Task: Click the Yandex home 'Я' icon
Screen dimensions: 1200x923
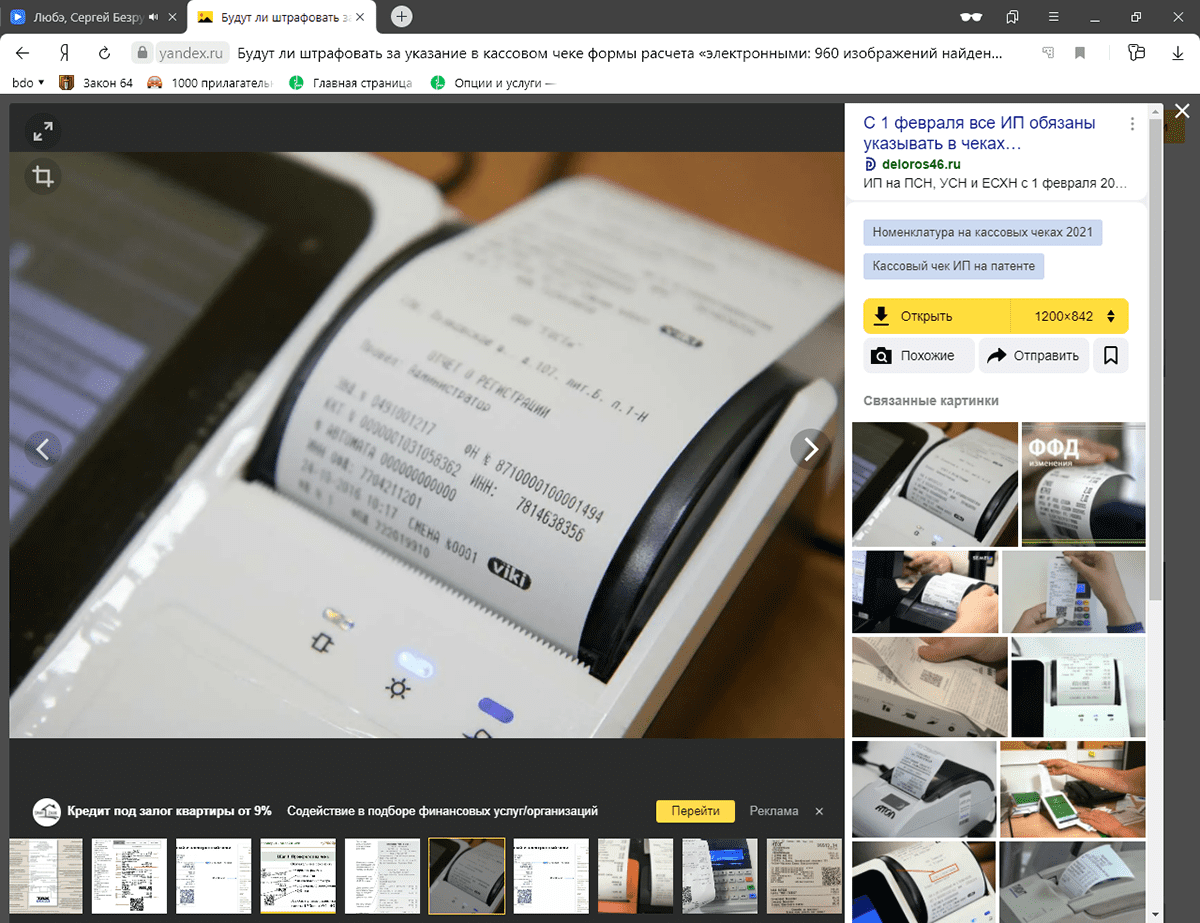Action: pyautogui.click(x=64, y=52)
